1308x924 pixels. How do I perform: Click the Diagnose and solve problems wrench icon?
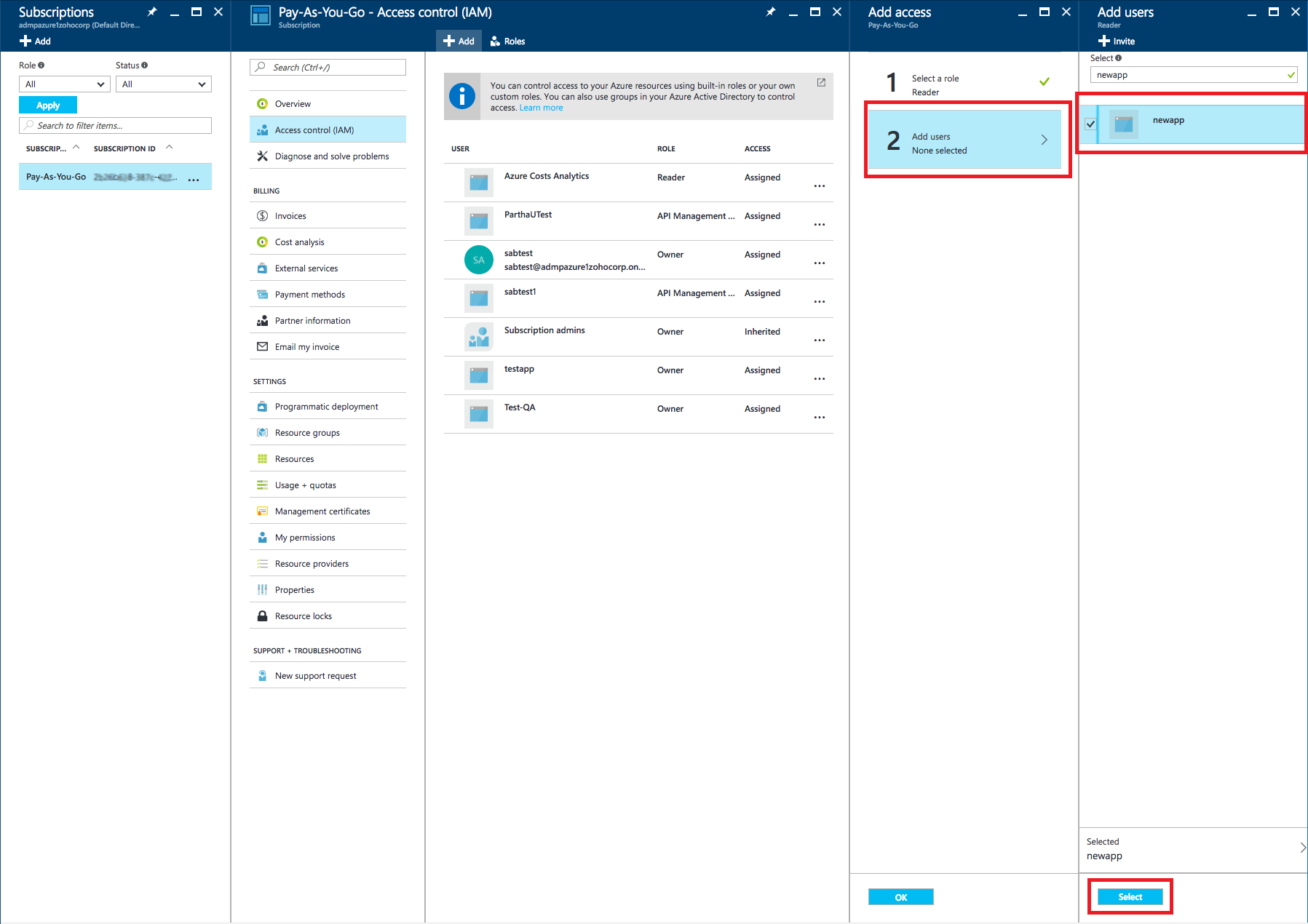point(262,156)
